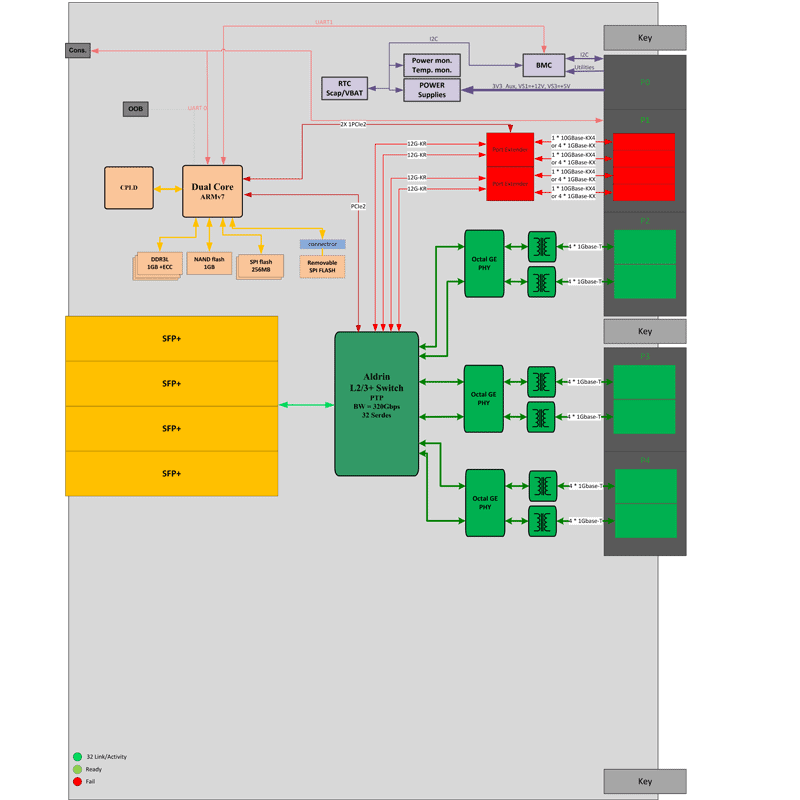Click the red Fail legend indicator
Screen dimensions: 800x800
77,781
